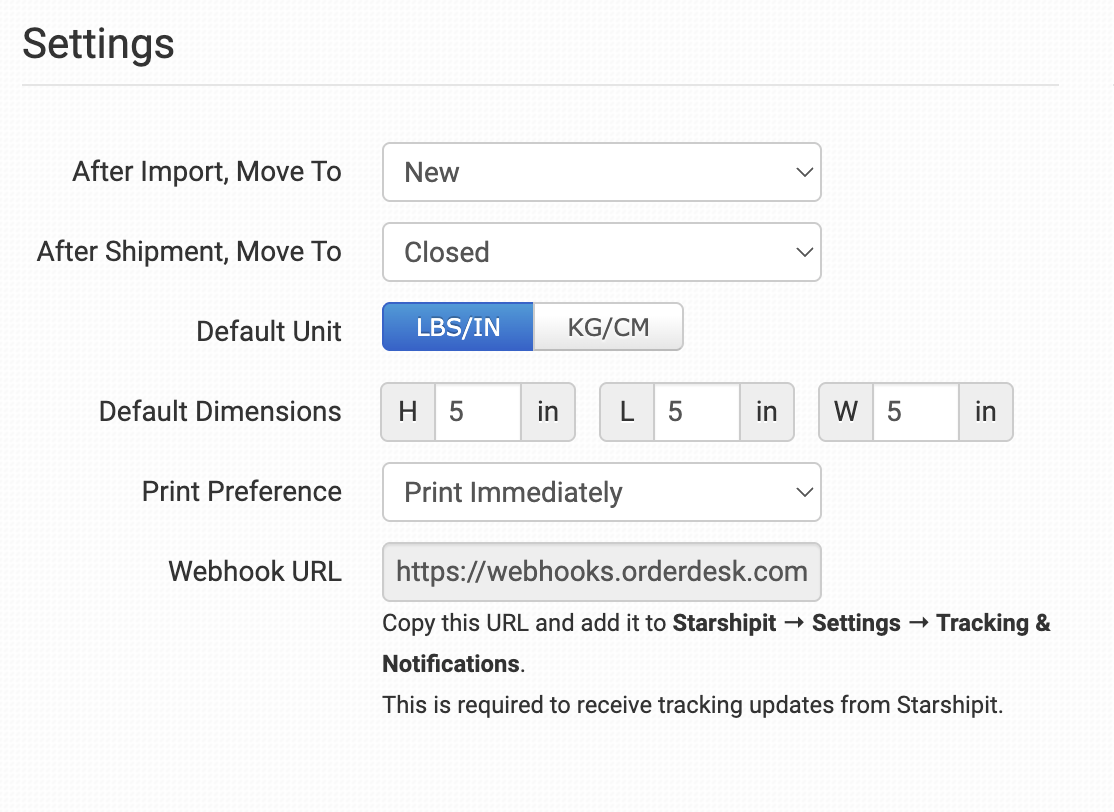Open the After Import, Move To dropdown
1114x812 pixels.
click(x=601, y=172)
